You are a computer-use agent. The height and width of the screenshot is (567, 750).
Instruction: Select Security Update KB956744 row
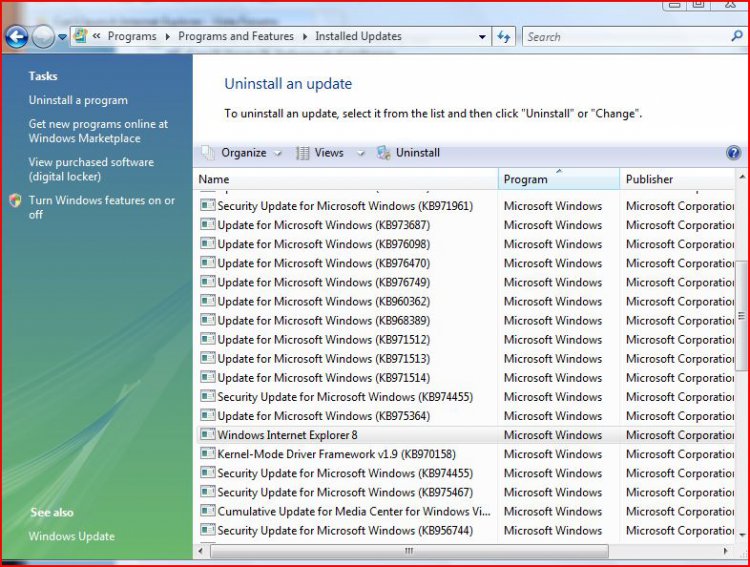466,531
